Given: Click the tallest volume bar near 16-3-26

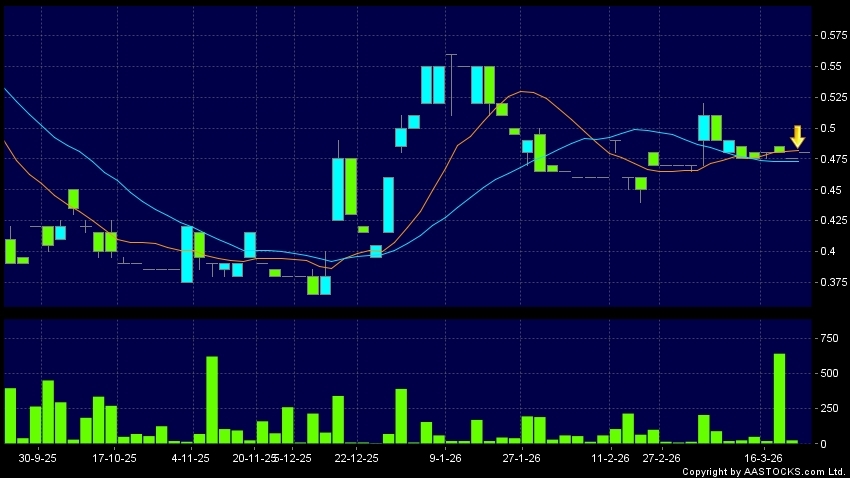Looking at the screenshot, I should pyautogui.click(x=779, y=397).
